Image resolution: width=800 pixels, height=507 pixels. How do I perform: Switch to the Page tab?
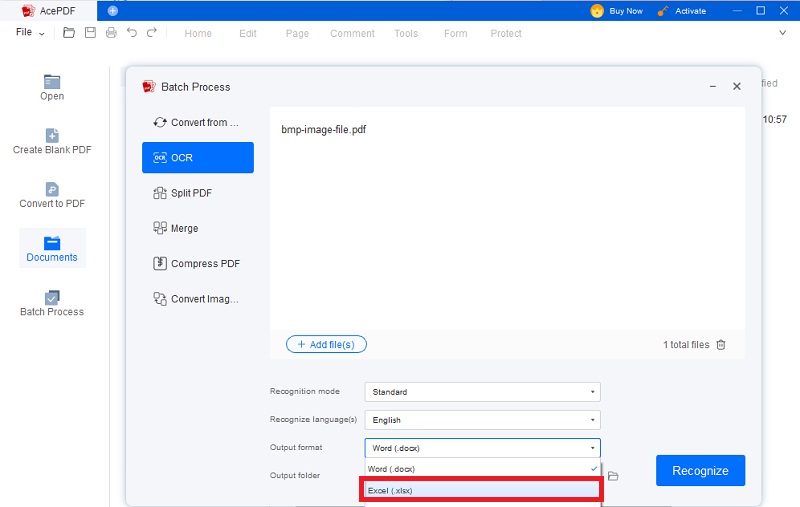[297, 34]
